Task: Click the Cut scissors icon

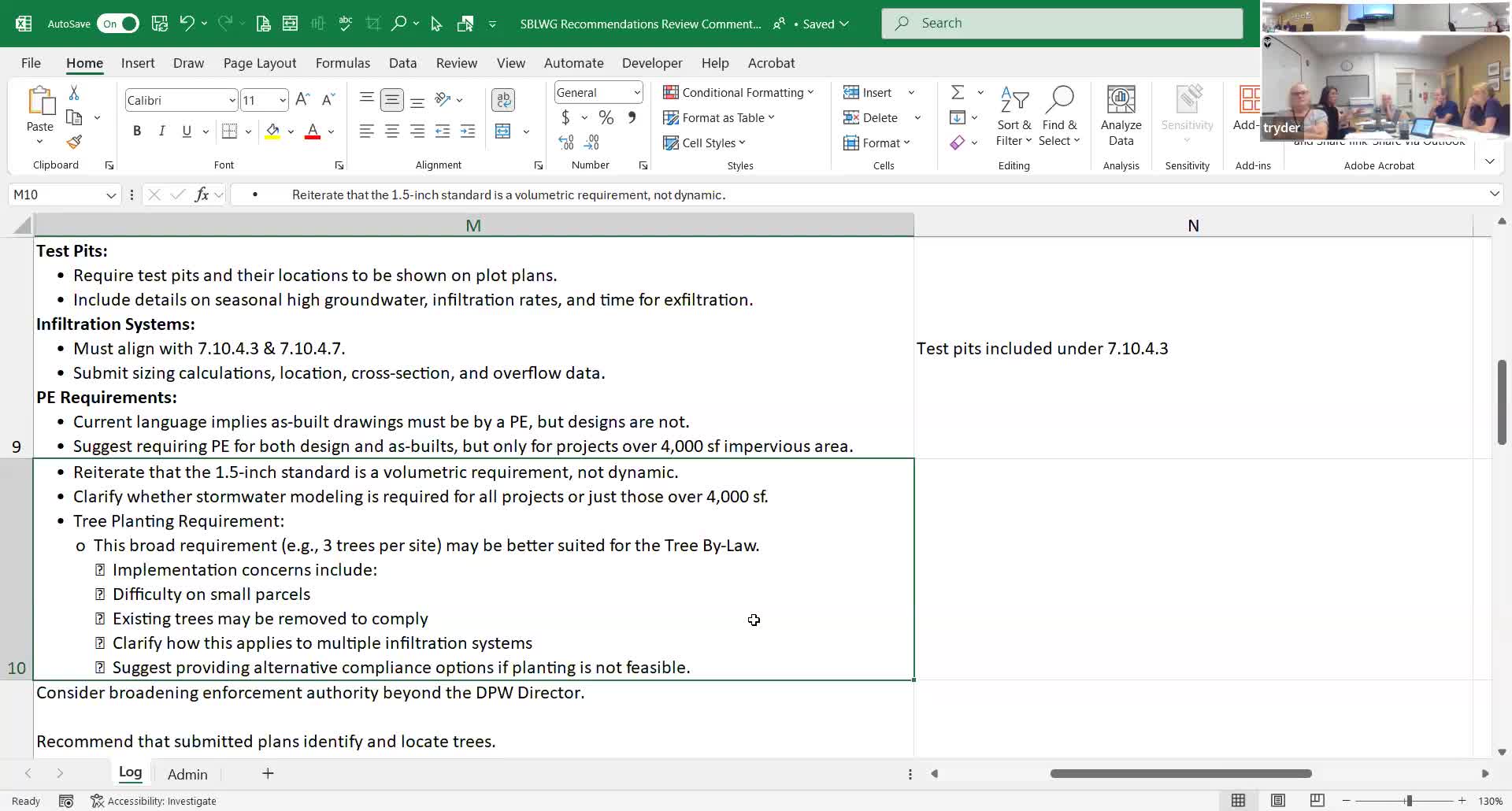Action: (x=74, y=93)
